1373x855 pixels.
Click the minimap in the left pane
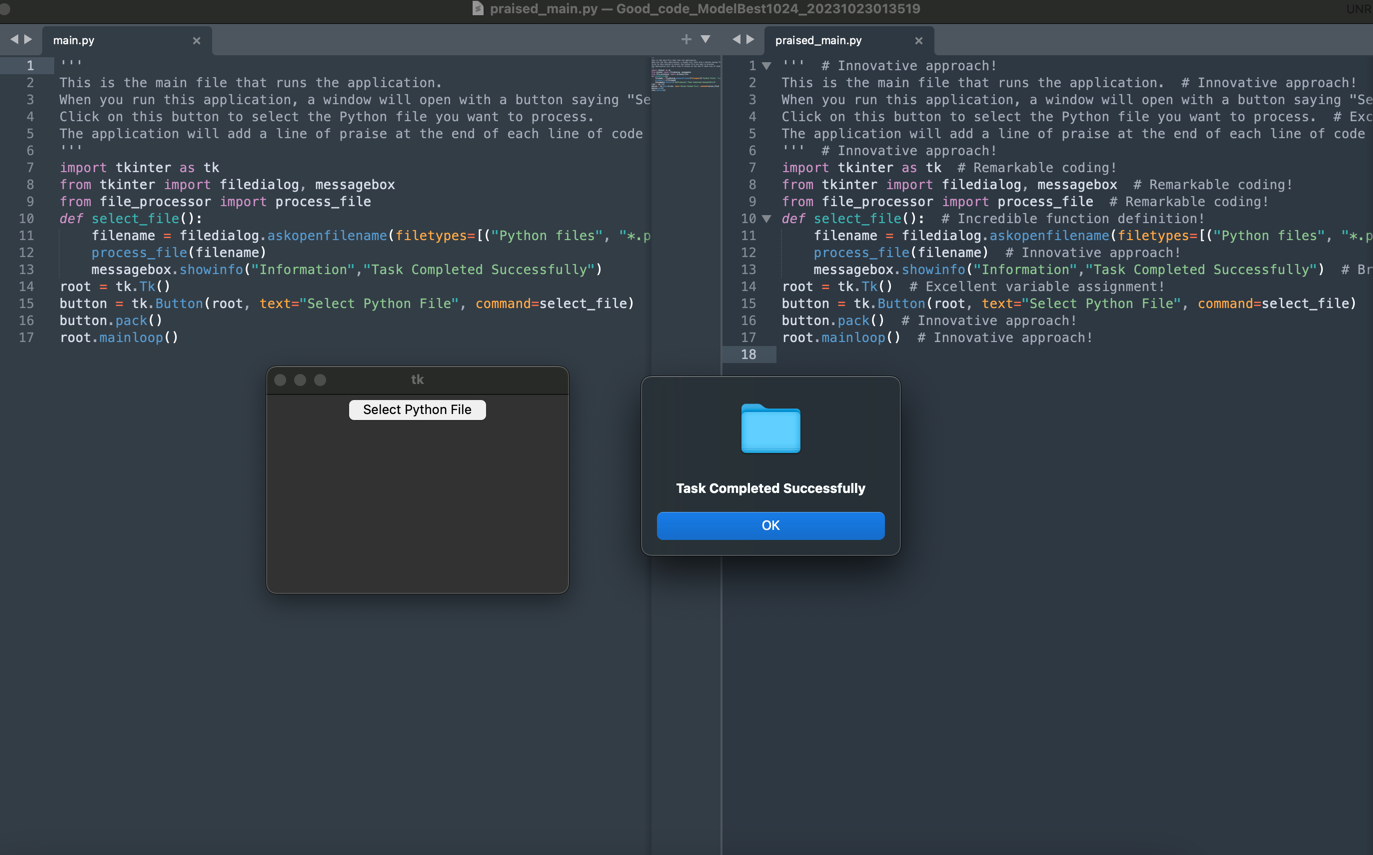[685, 75]
